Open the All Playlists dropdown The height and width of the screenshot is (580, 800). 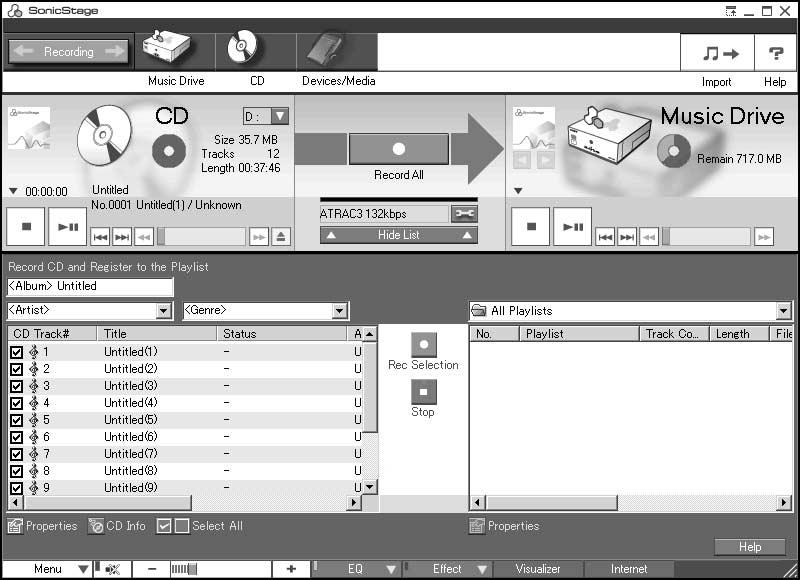tap(783, 311)
